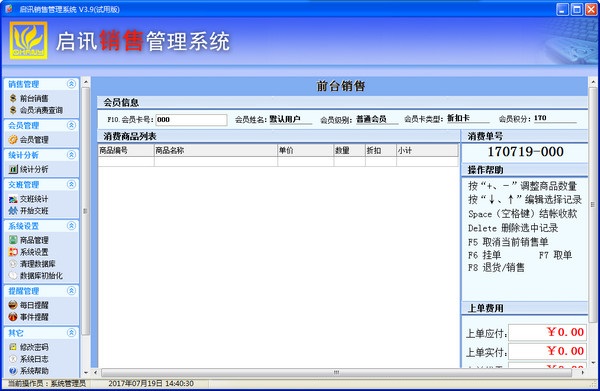600x391 pixels.
Task: Click the horizontal scrollbar right arrow
Action: coord(583,372)
